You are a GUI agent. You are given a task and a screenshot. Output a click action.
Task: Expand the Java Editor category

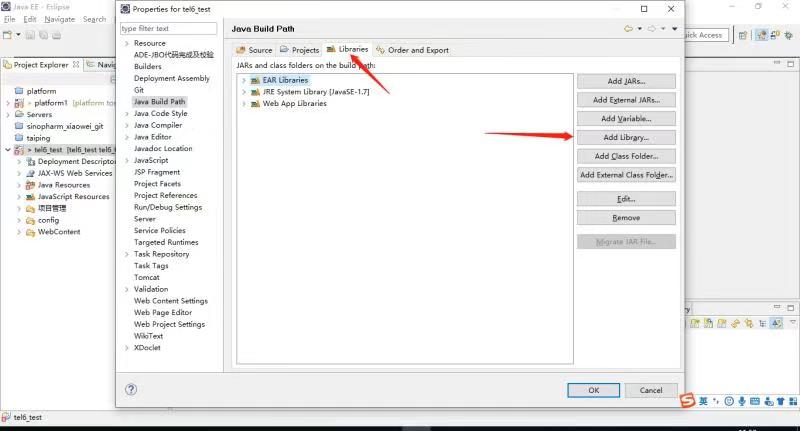point(127,137)
